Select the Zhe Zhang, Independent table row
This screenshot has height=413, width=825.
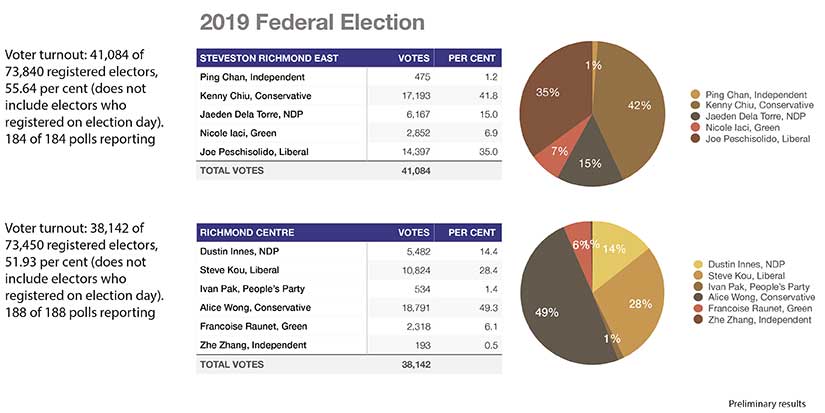pos(350,345)
